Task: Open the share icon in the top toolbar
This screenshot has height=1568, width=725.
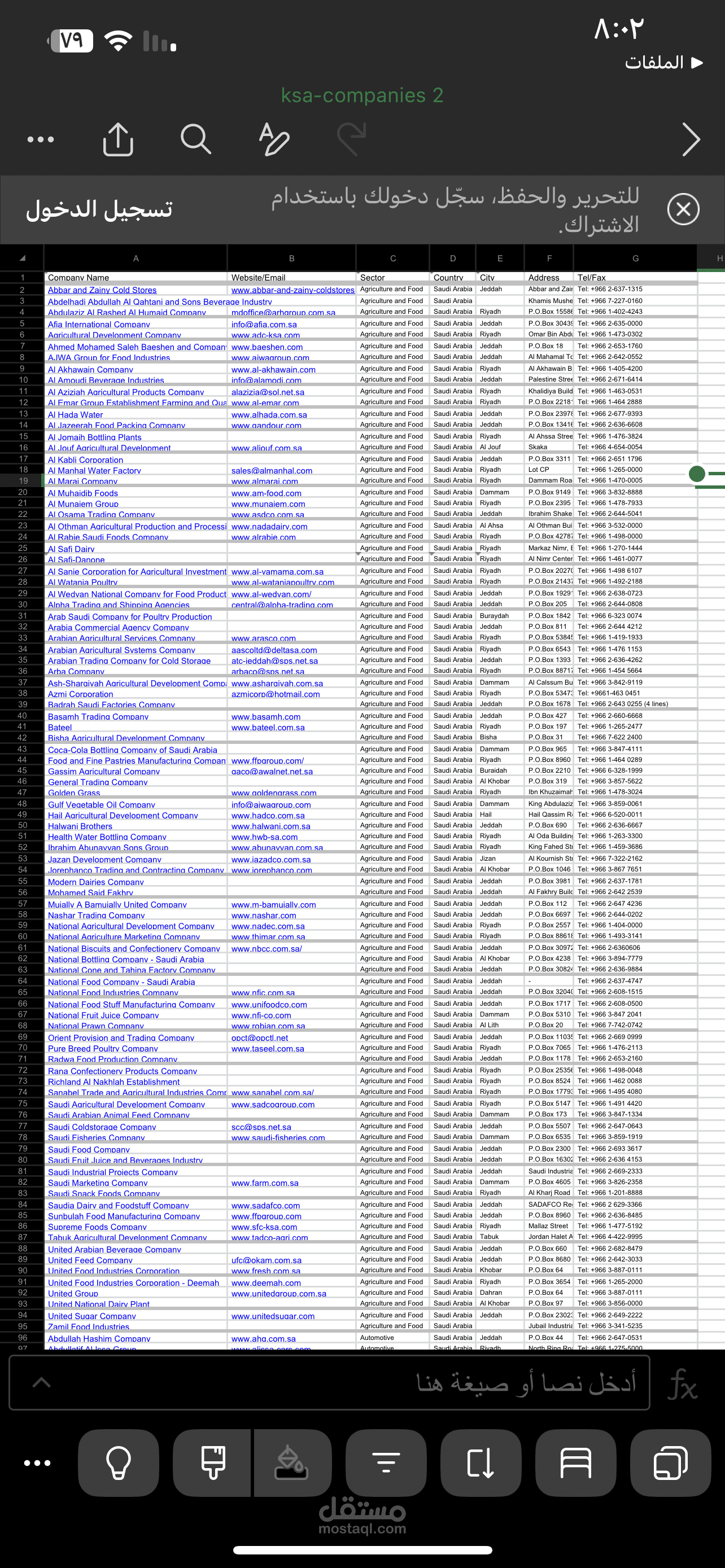Action: (x=118, y=139)
